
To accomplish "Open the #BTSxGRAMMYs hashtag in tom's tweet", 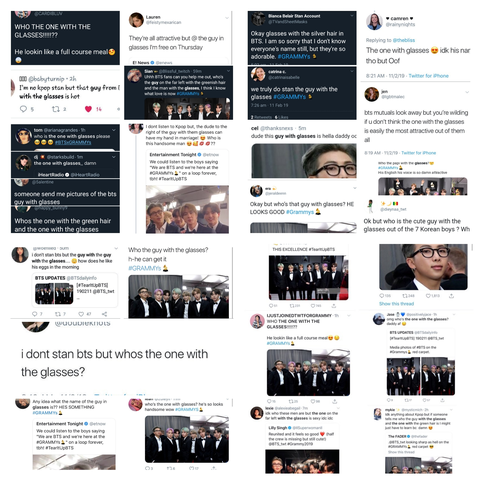I will (x=73, y=142).
